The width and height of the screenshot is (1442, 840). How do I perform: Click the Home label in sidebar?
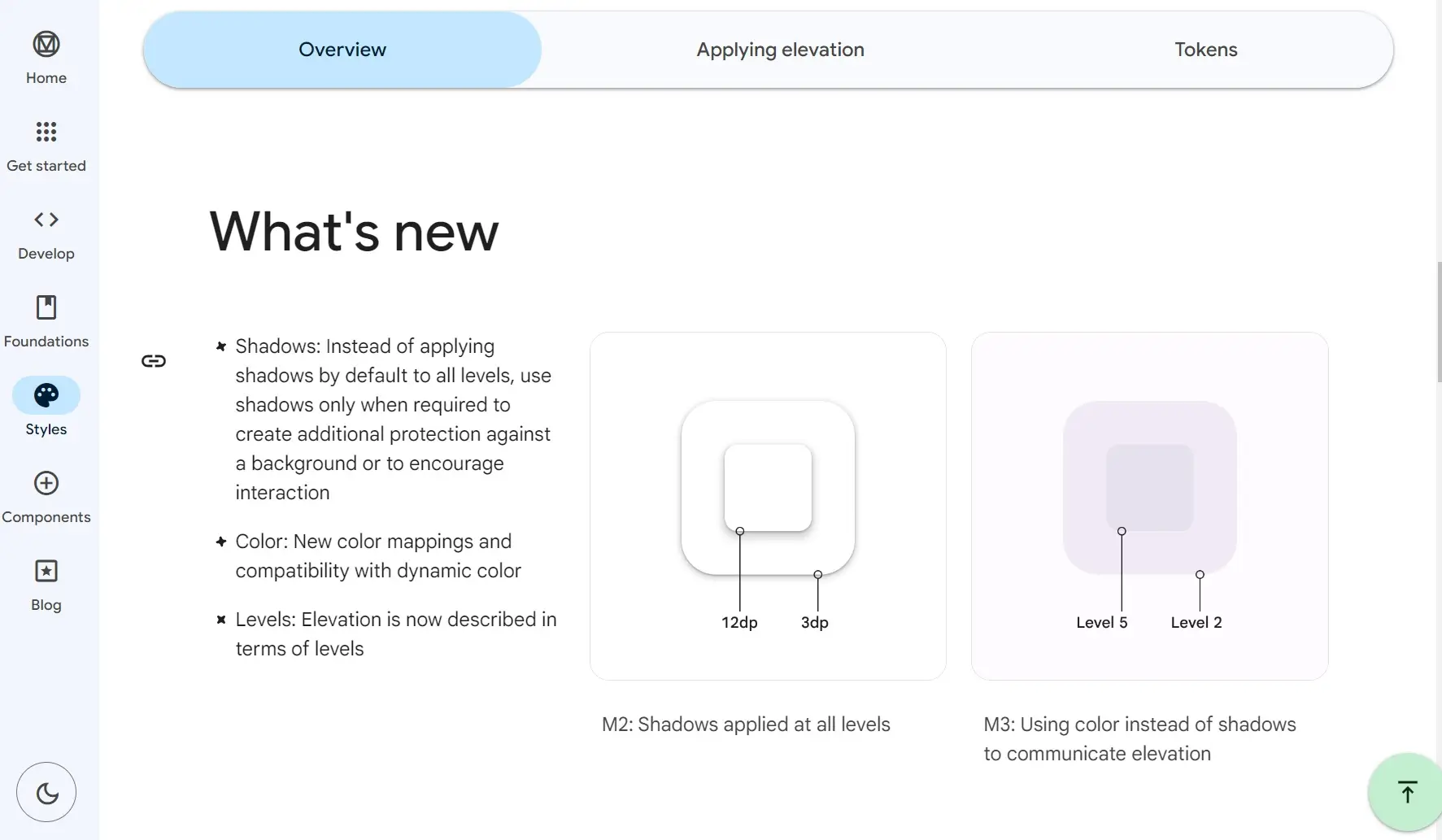pyautogui.click(x=46, y=78)
